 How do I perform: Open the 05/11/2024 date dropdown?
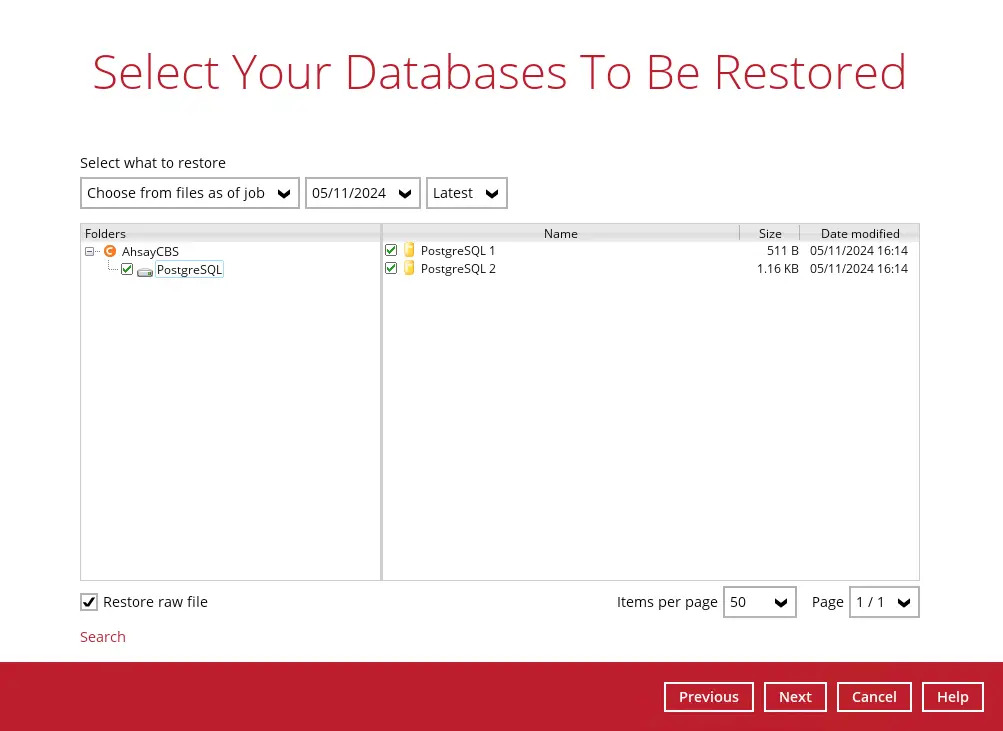tap(362, 193)
